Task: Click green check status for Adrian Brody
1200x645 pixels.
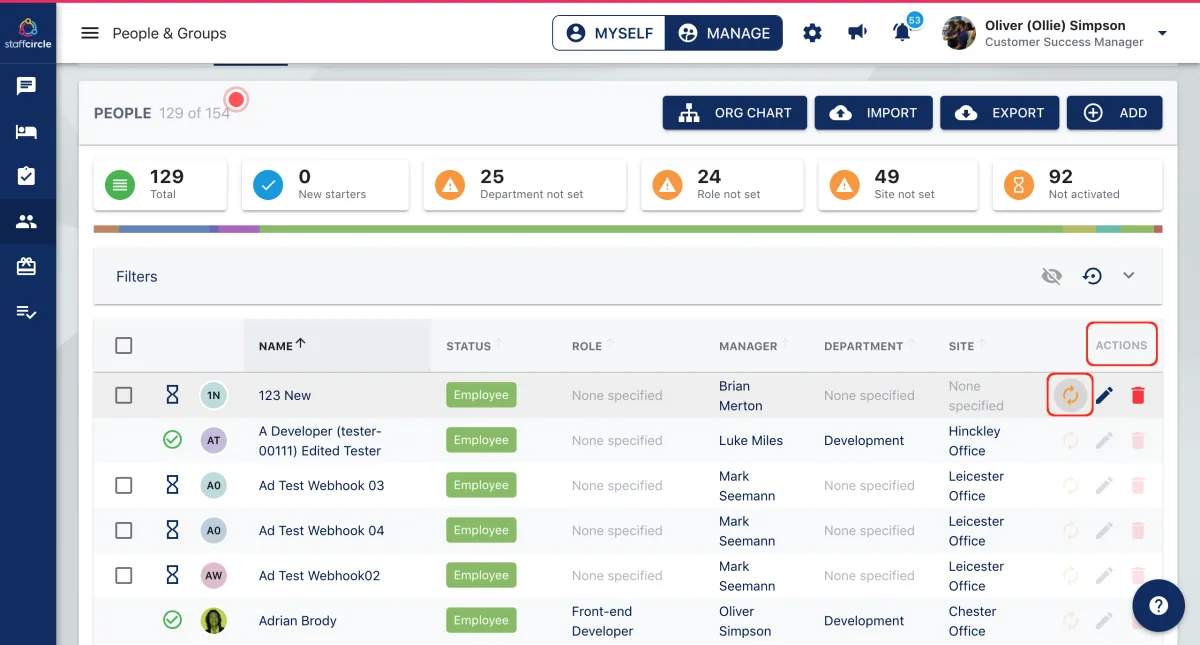Action: tap(172, 621)
